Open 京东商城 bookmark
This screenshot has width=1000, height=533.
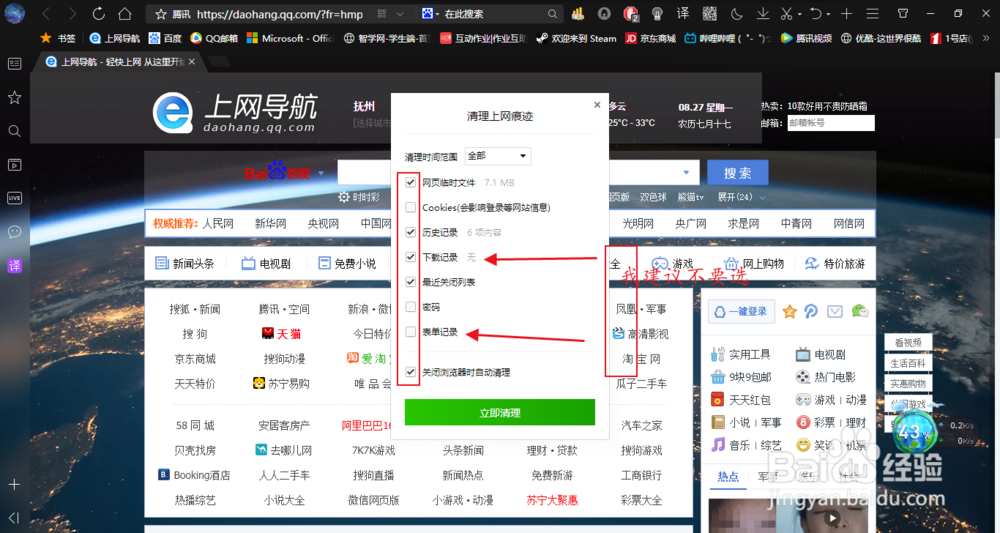pyautogui.click(x=650, y=38)
